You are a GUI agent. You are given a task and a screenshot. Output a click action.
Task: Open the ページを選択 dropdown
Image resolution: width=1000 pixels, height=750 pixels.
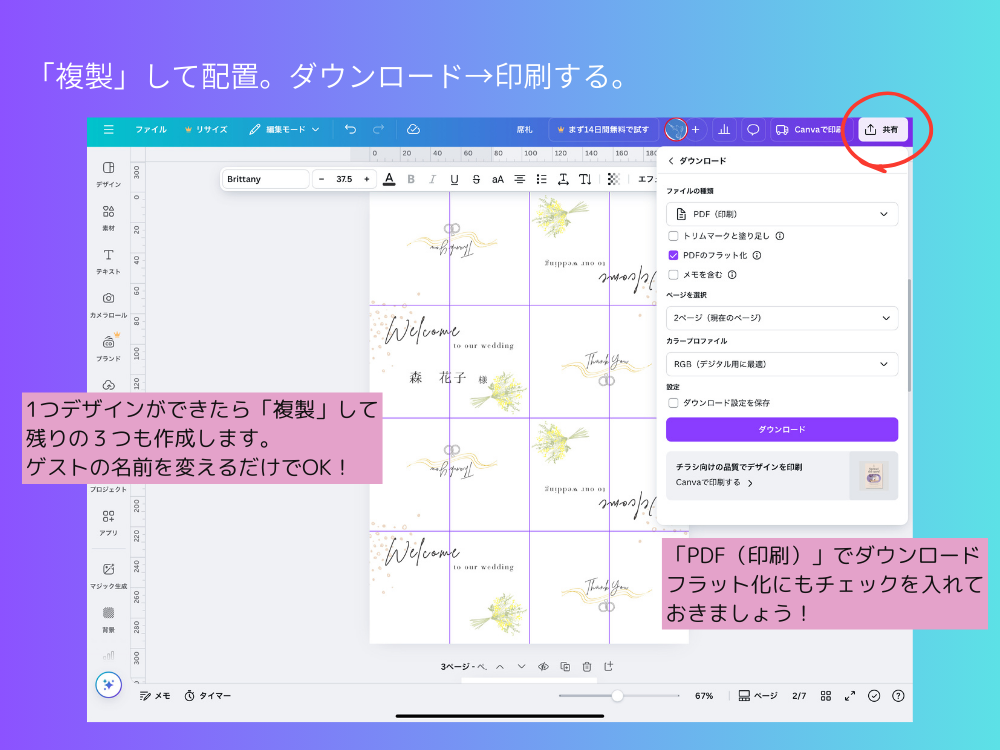click(x=781, y=318)
